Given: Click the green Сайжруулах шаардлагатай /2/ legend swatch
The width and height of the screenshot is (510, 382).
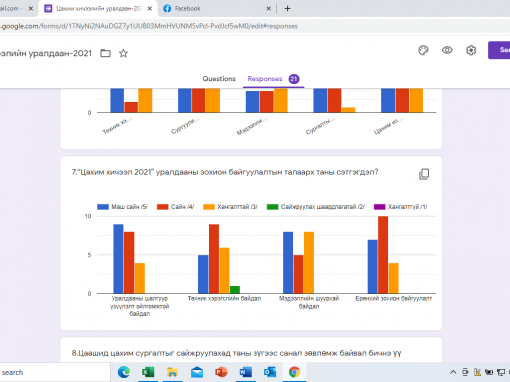Looking at the screenshot, I should click(272, 207).
